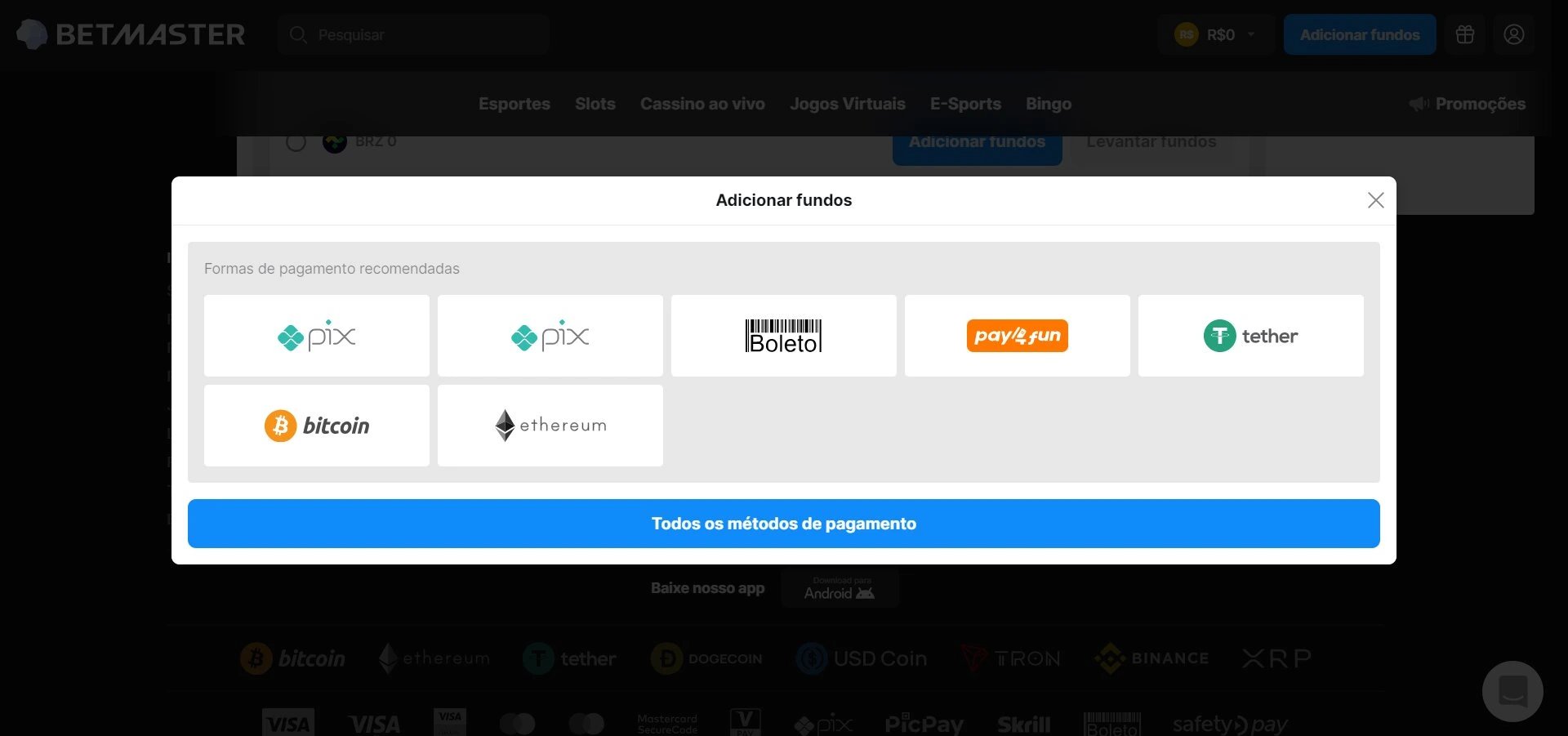Viewport: 1568px width, 736px height.
Task: Select the BRZ 0 wallet radio button
Action: (296, 144)
